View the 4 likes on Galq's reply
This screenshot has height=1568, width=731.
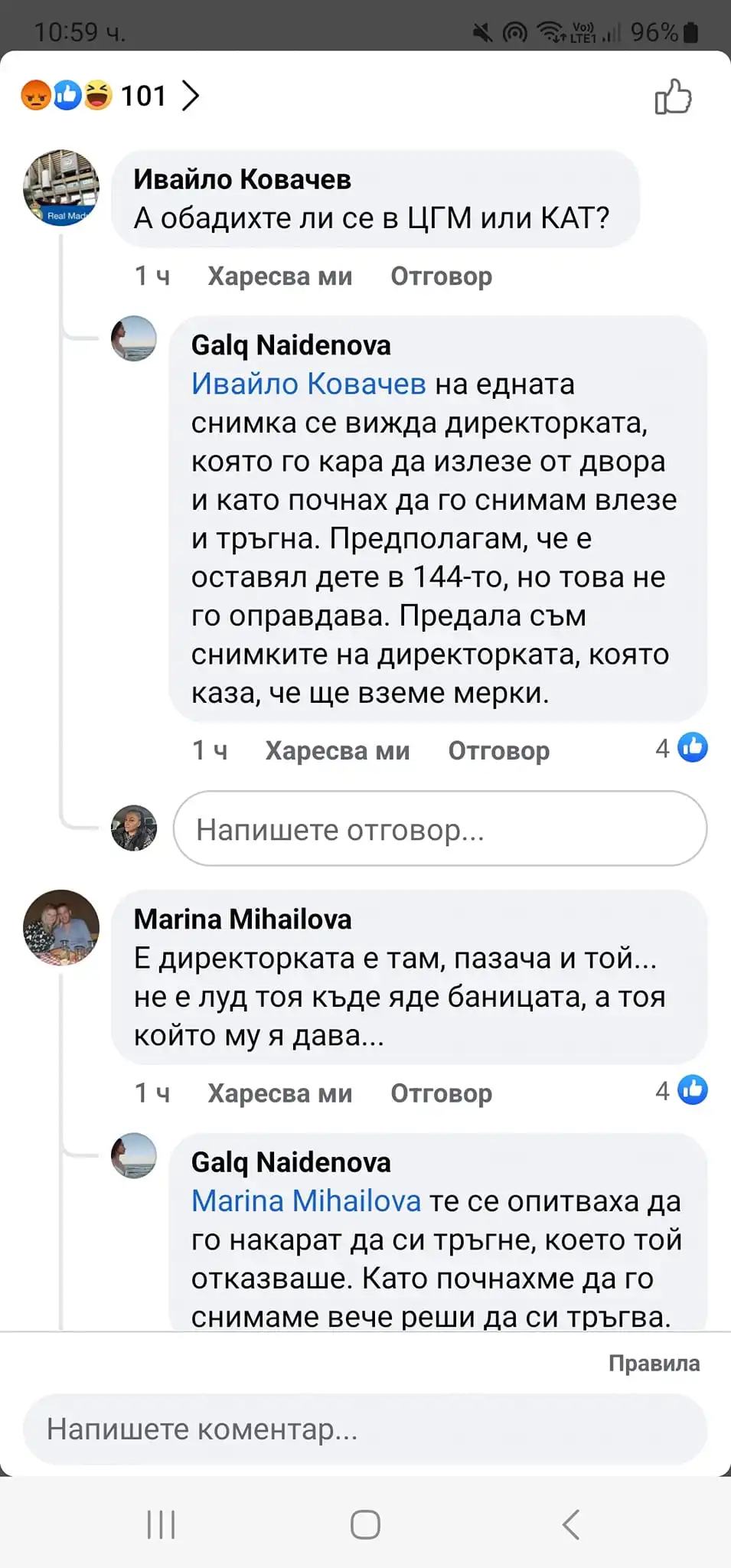pos(681,748)
